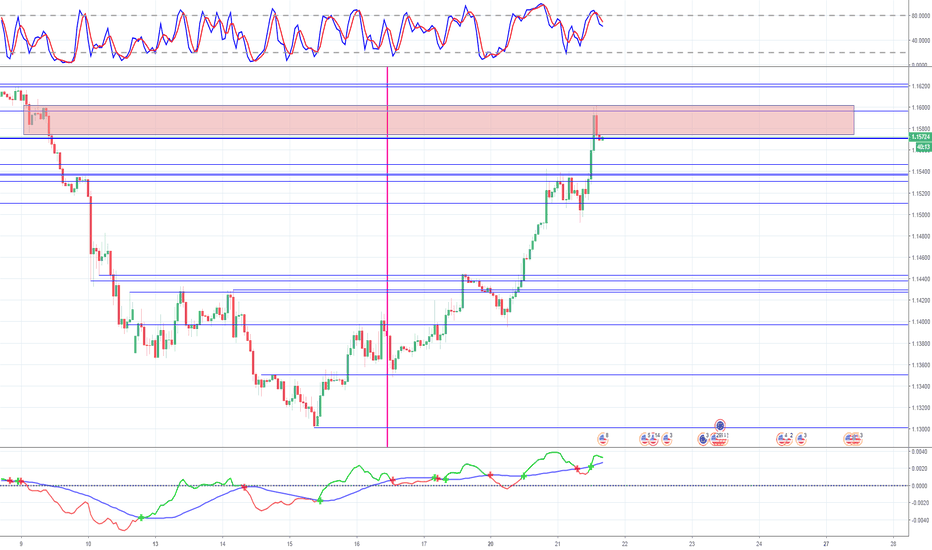Click the green countdown timer label below the price
Screen dimensions: 932x550
[923, 146]
